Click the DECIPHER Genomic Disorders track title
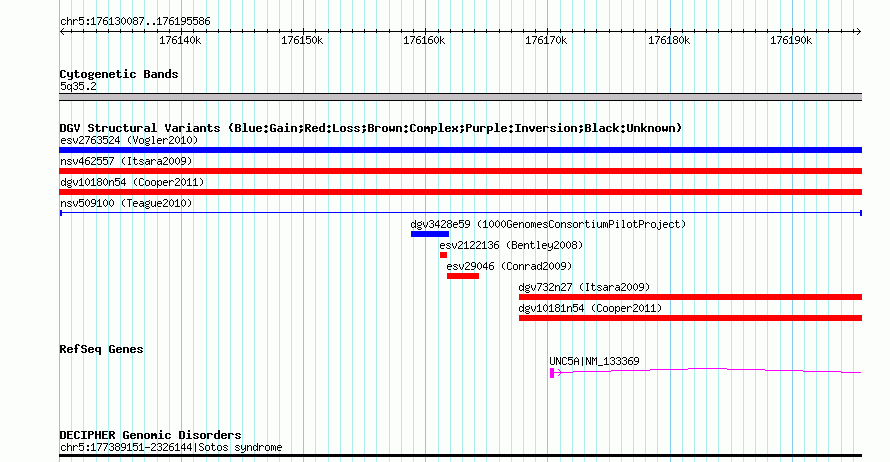 coord(150,435)
